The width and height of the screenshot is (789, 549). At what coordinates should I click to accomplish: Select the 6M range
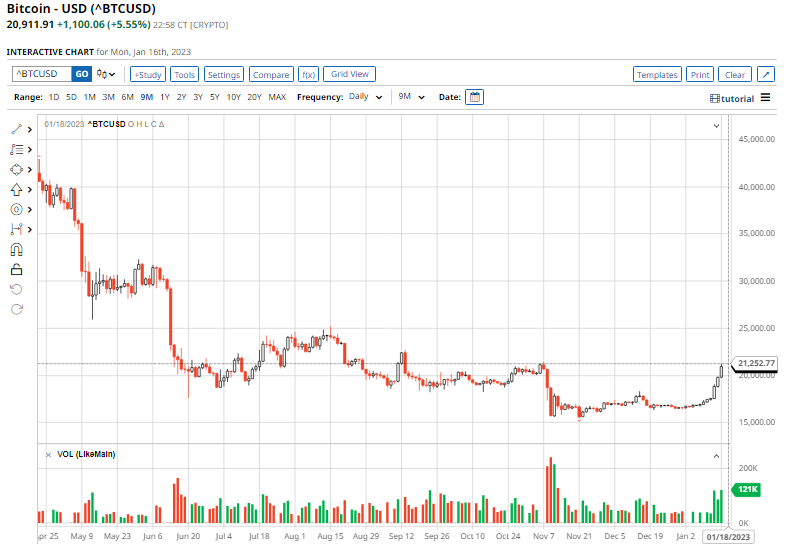point(127,97)
